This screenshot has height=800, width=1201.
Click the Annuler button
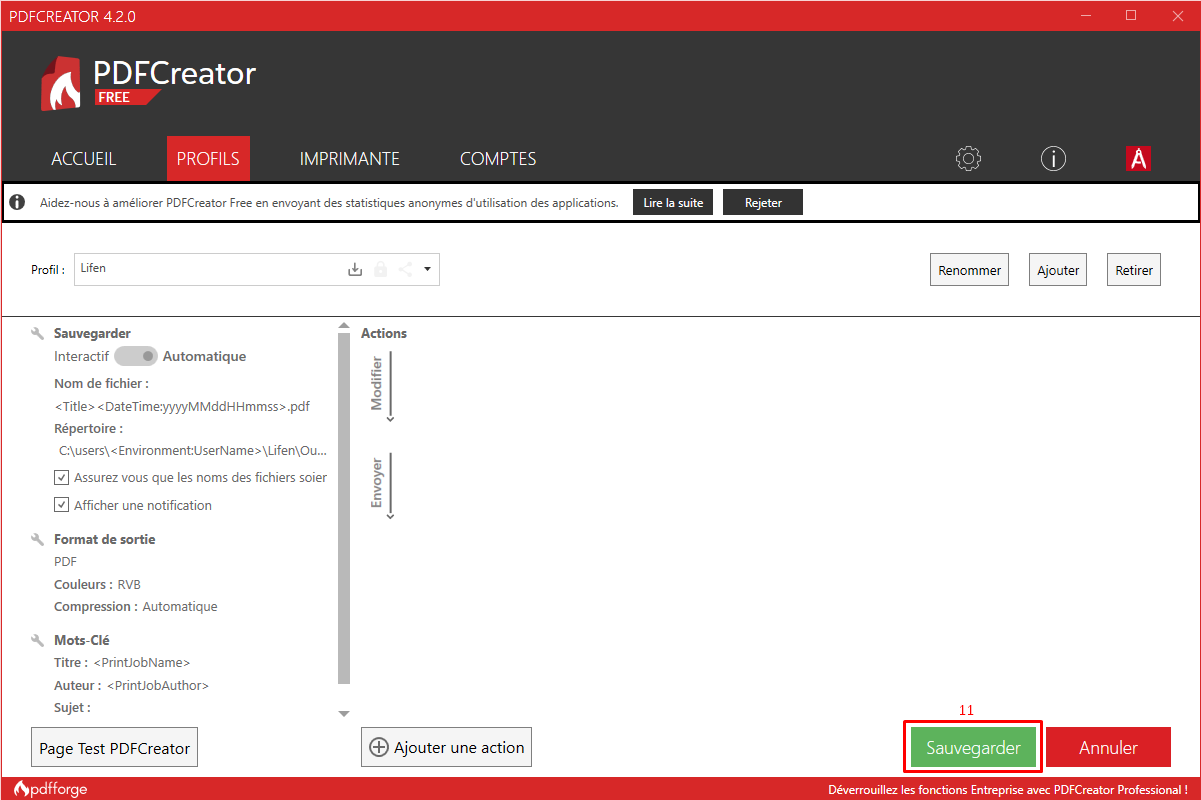(x=1108, y=747)
